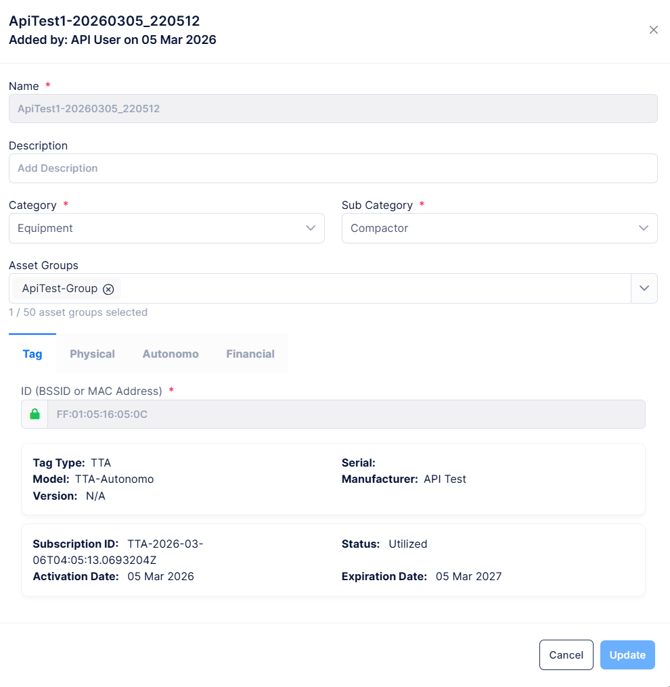Expand the Category chevron arrow
The image size is (670, 687).
(x=310, y=228)
